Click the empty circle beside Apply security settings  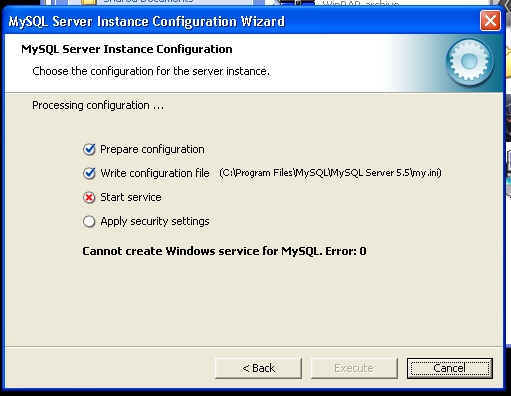pos(89,221)
